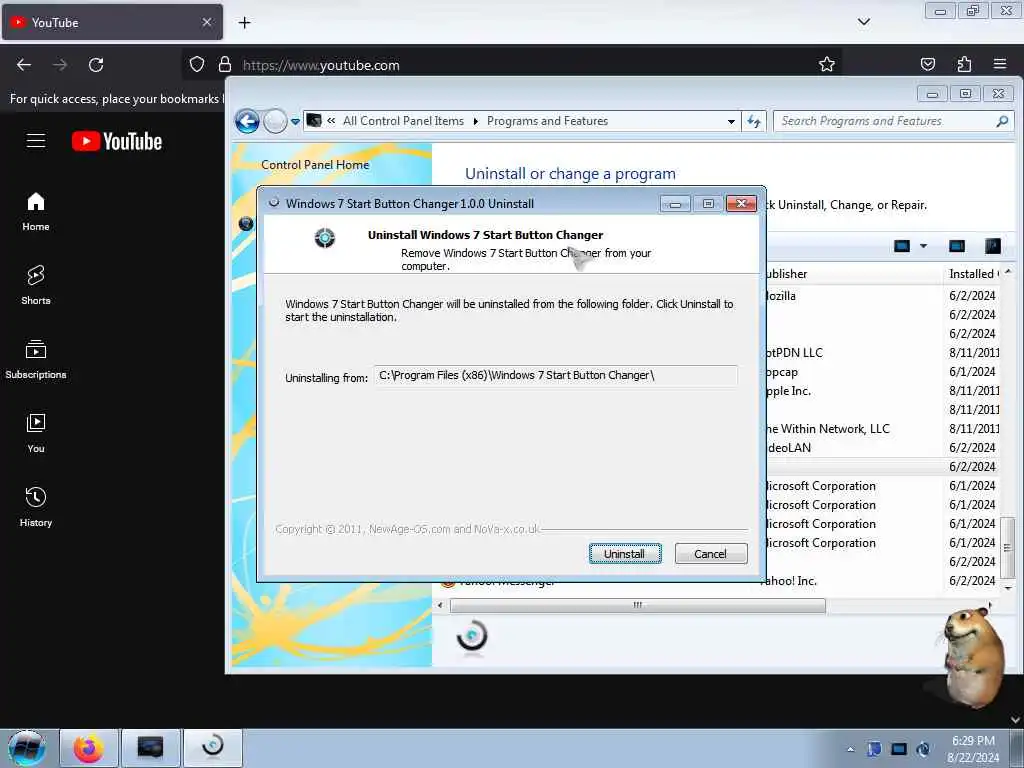The width and height of the screenshot is (1024, 768).
Task: Click the horizontal scrollbar in programs list
Action: coord(637,605)
